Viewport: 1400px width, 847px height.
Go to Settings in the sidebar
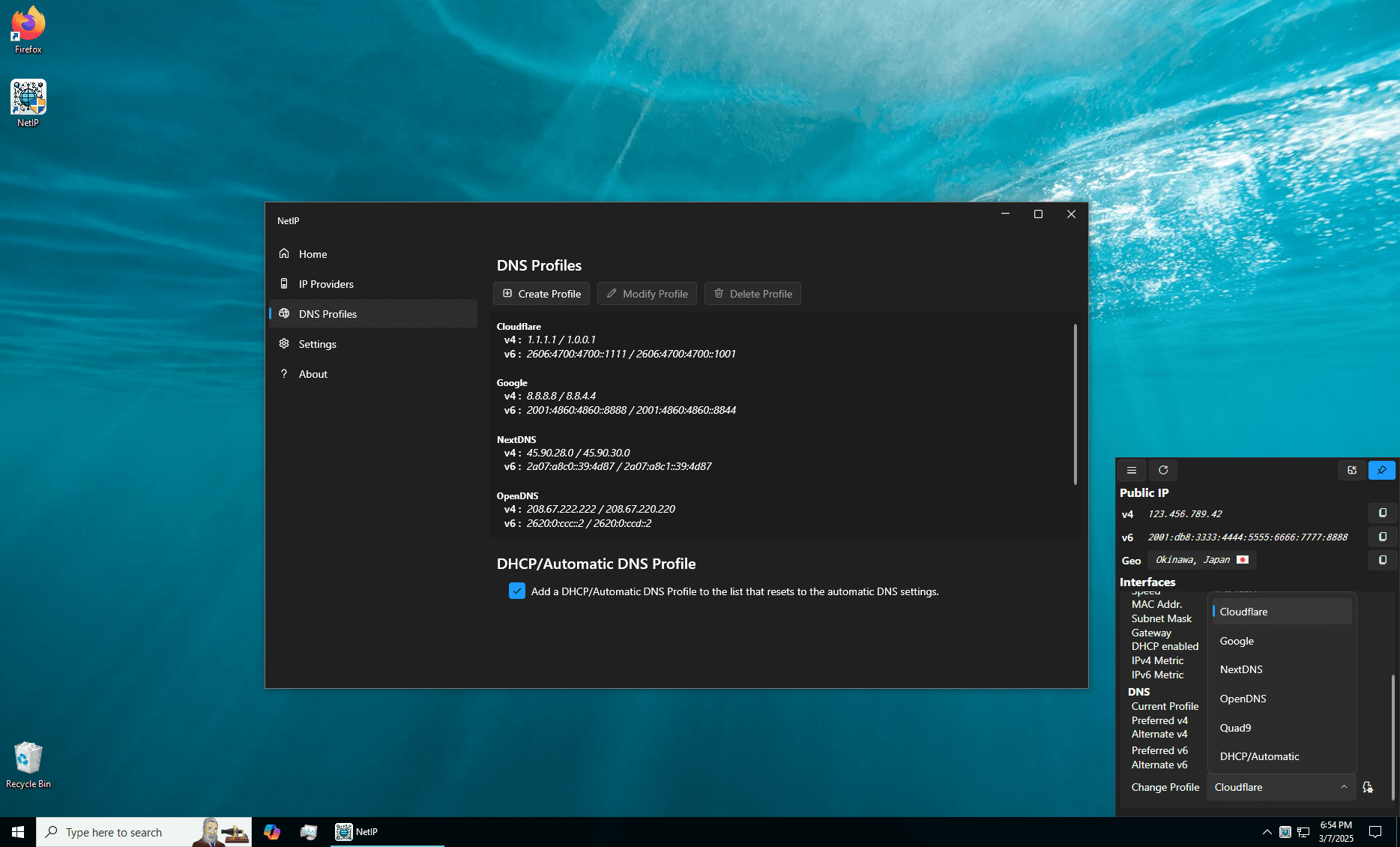click(317, 344)
